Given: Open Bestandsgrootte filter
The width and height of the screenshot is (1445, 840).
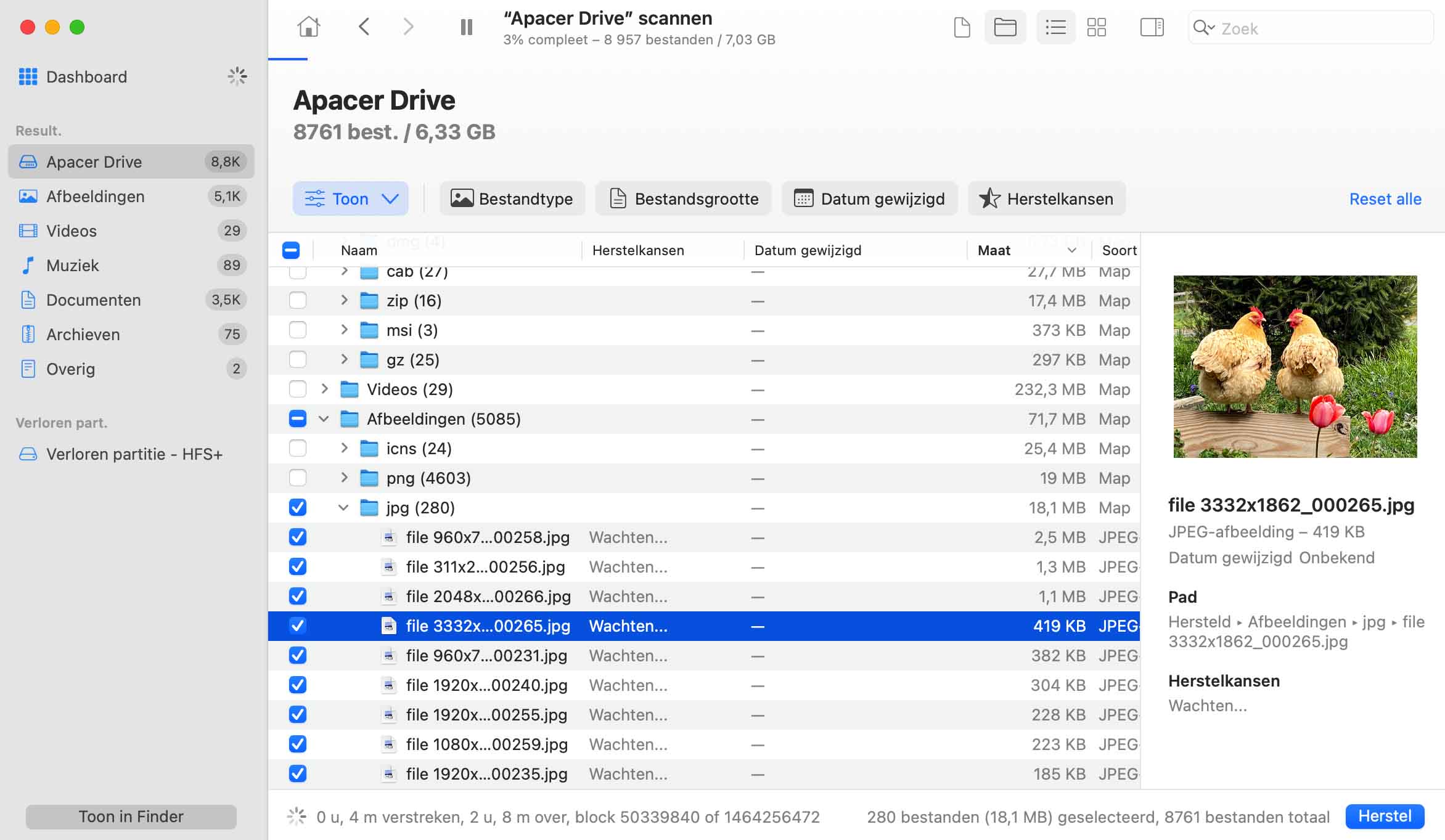Looking at the screenshot, I should [683, 198].
